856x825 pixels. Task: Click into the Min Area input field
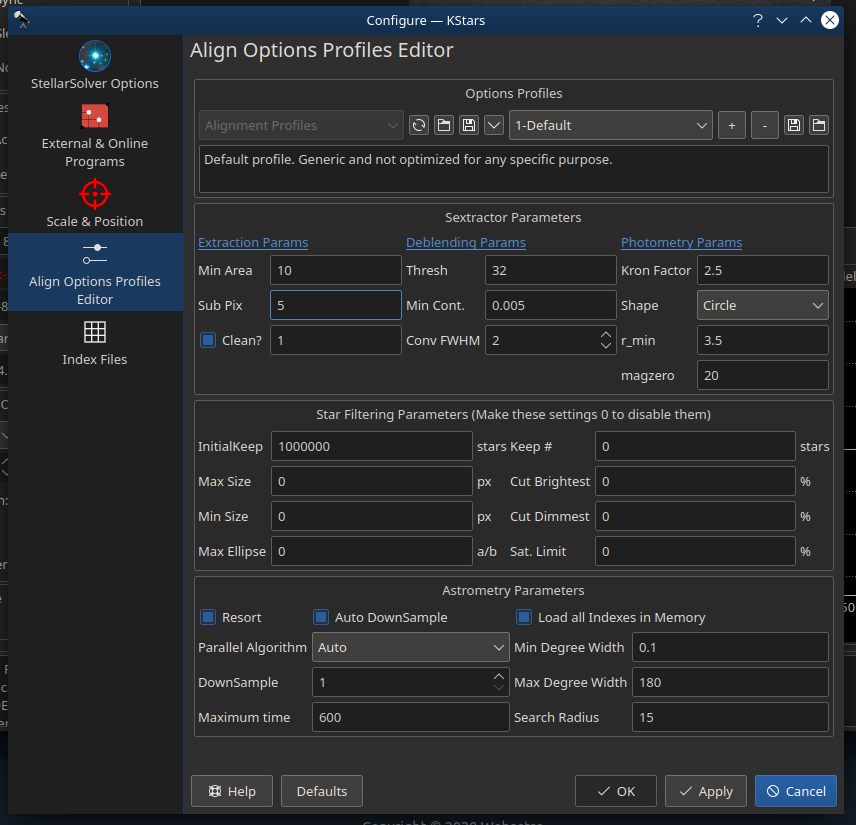[x=335, y=270]
